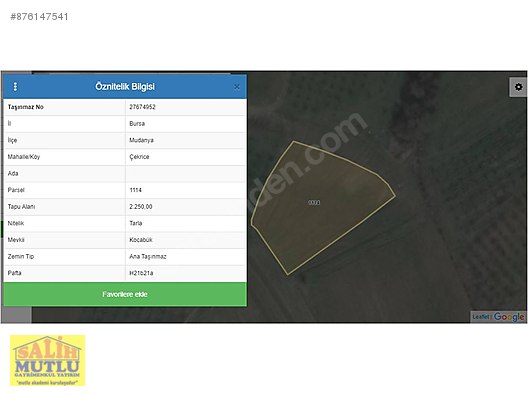Select the Zemin Tip value Ana Taşınmaz
Image resolution: width=528 pixels, height=396 pixels.
[x=148, y=257]
